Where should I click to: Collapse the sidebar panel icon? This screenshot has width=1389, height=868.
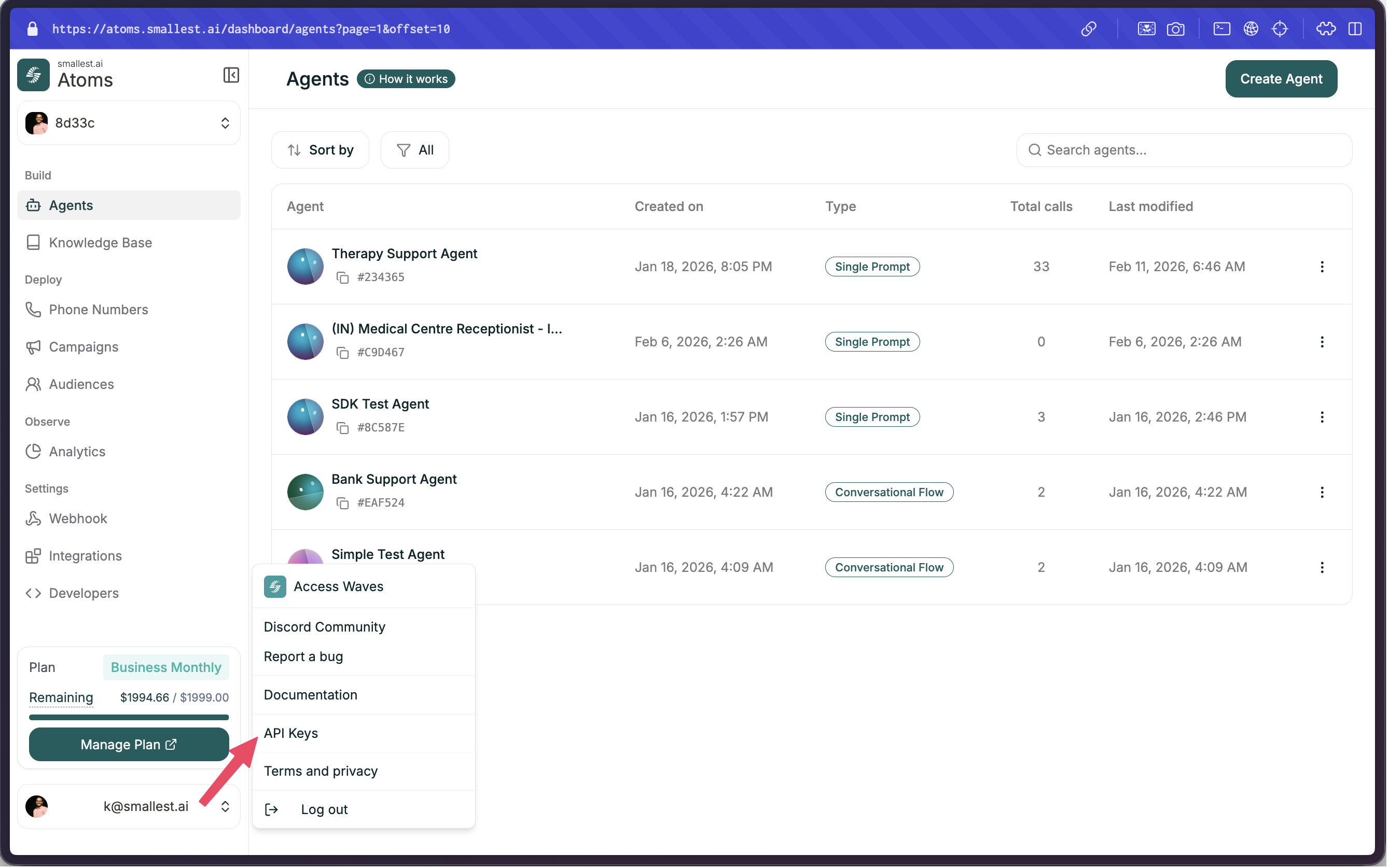[x=231, y=75]
